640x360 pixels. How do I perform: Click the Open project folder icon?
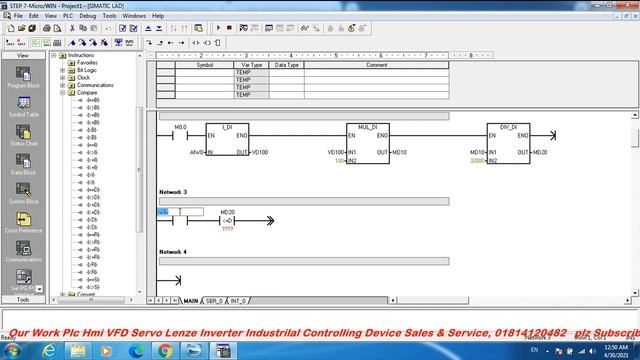(x=21, y=28)
